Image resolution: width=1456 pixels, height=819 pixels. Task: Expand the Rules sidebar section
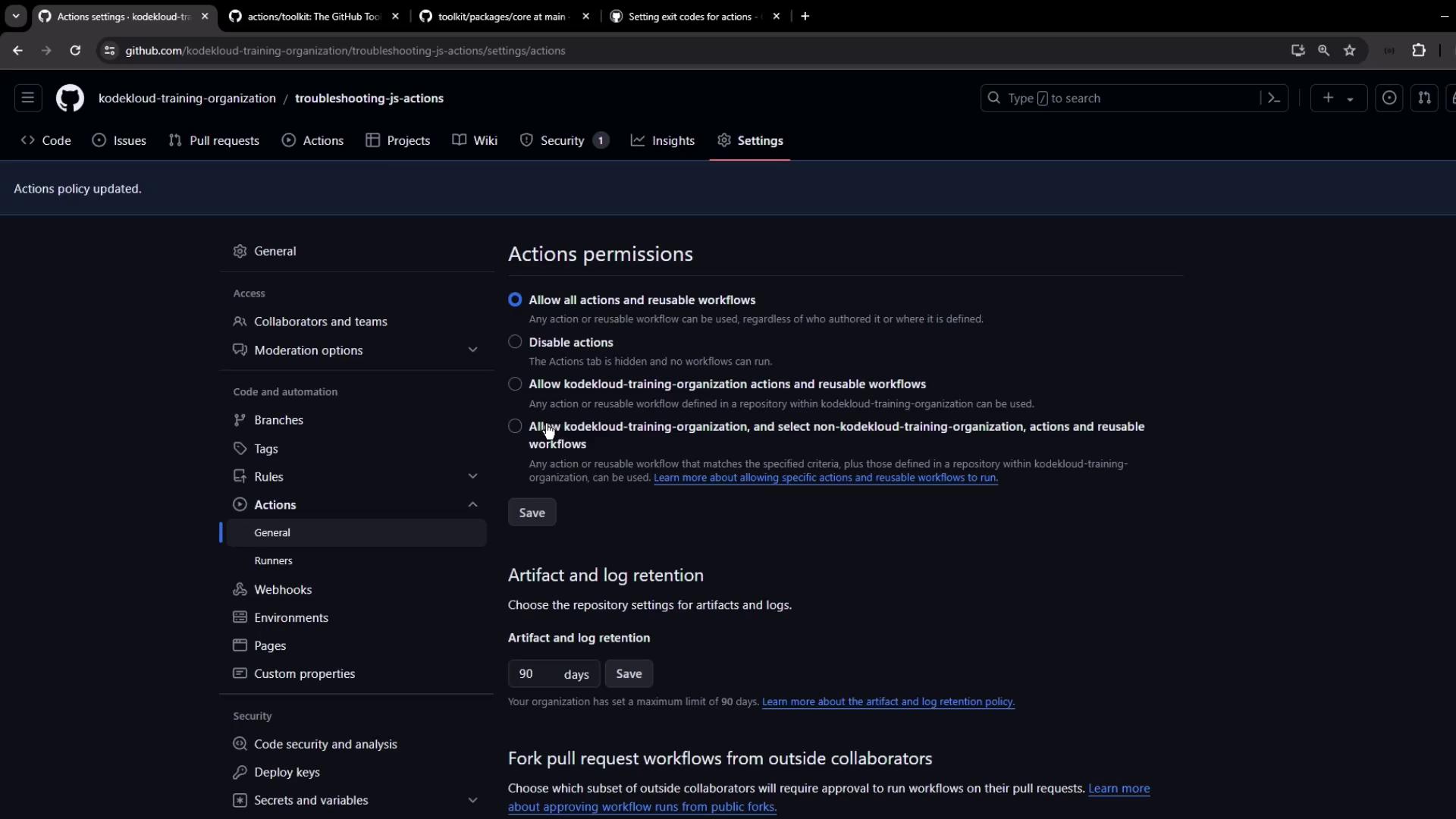tap(472, 476)
